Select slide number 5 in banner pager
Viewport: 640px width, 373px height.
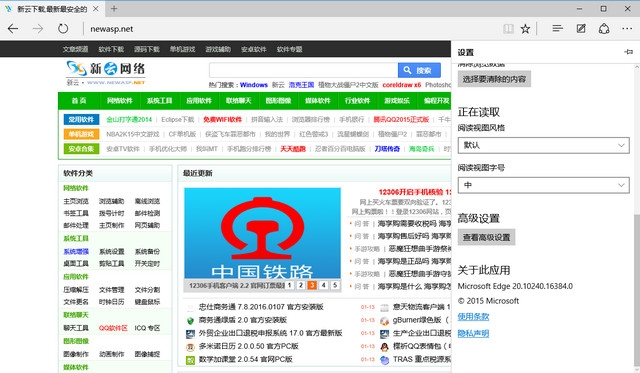click(x=335, y=285)
